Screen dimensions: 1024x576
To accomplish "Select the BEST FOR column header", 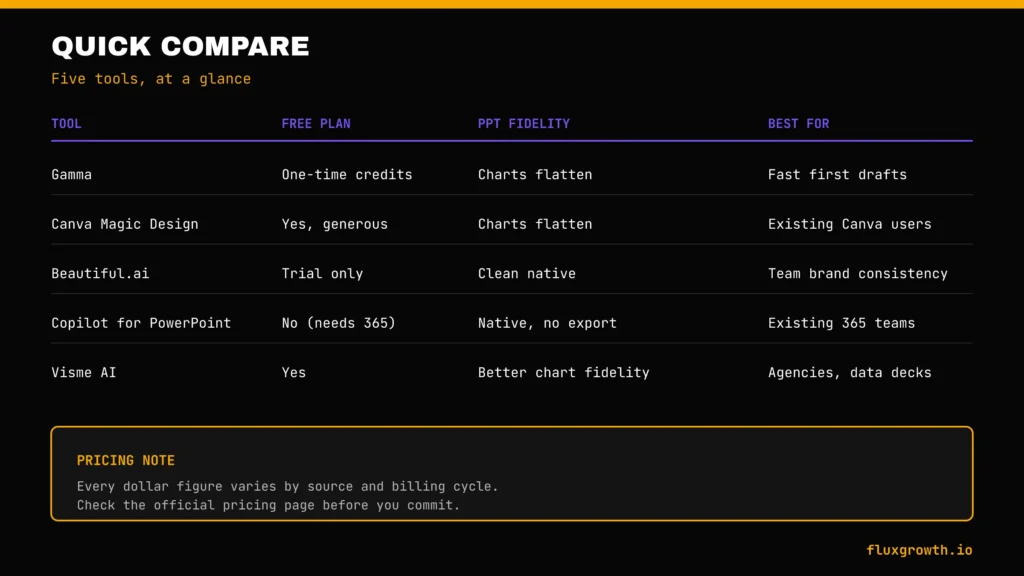I will click(x=798, y=123).
